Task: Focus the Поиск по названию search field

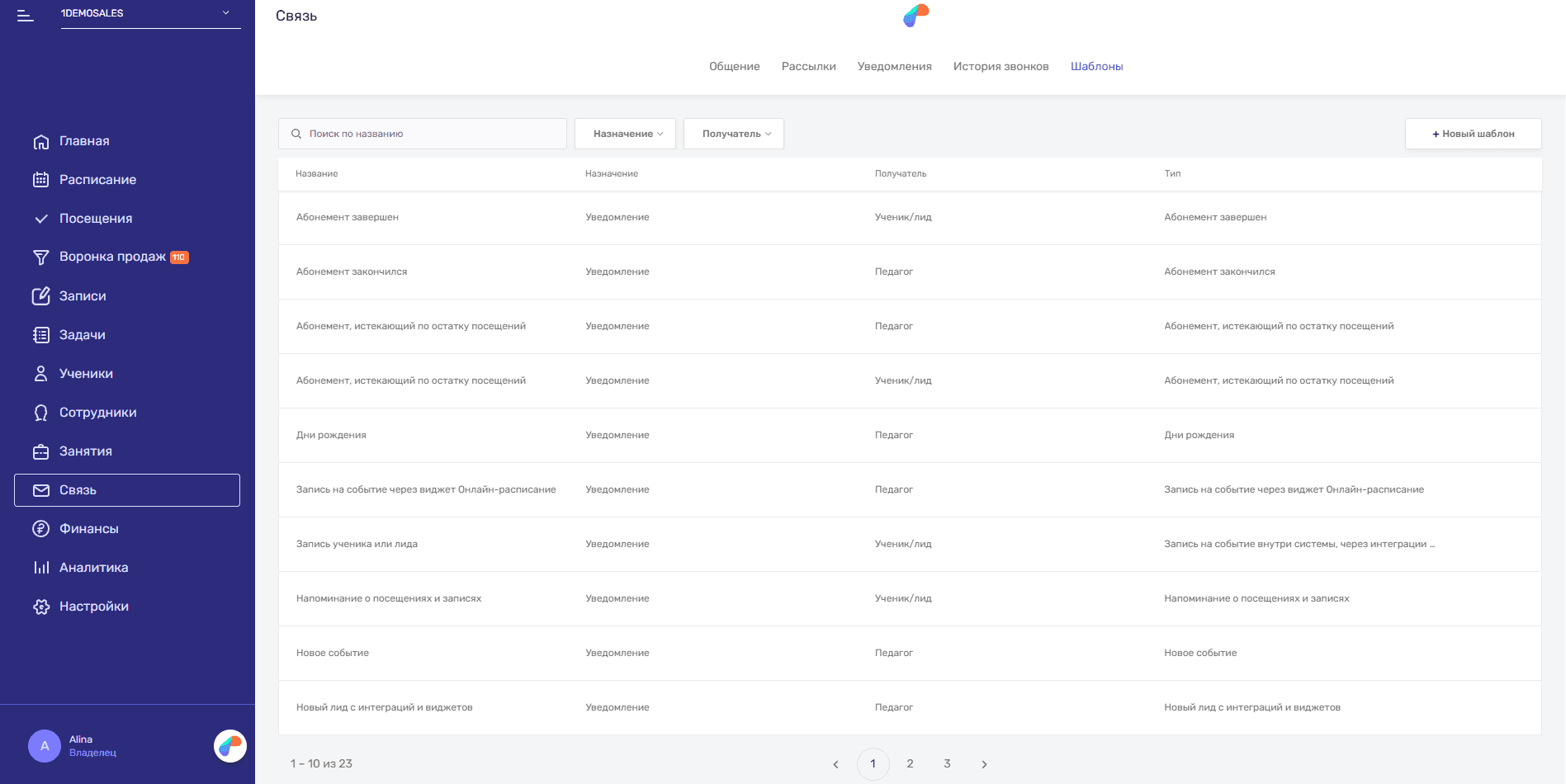Action: pyautogui.click(x=423, y=134)
